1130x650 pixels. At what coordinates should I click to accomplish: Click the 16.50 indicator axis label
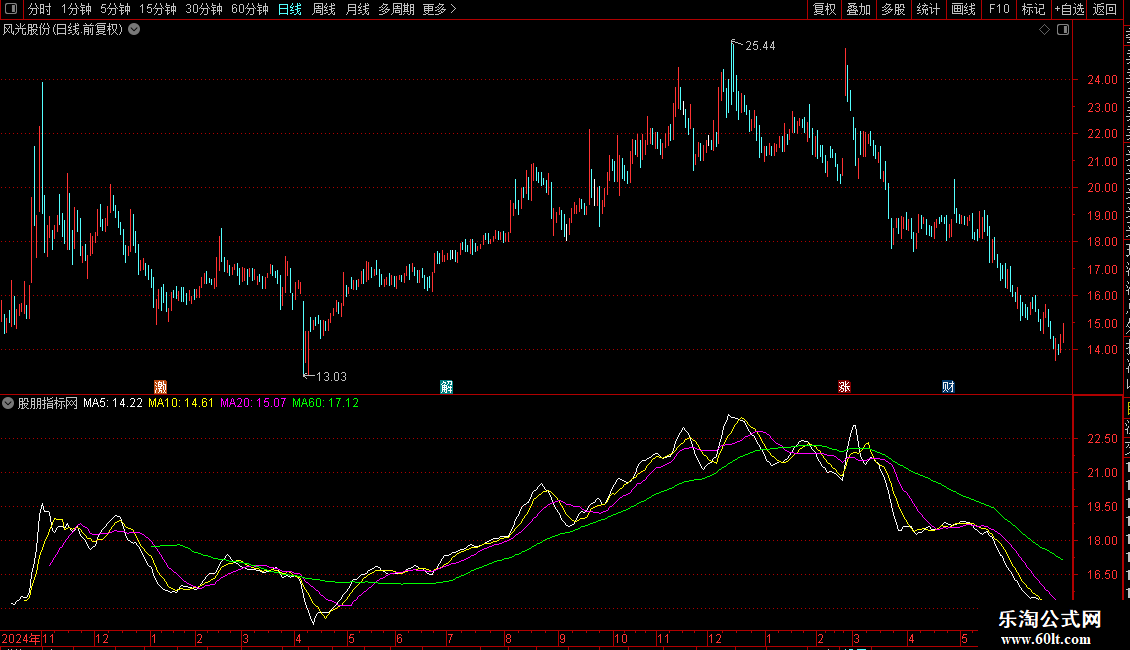(1103, 575)
